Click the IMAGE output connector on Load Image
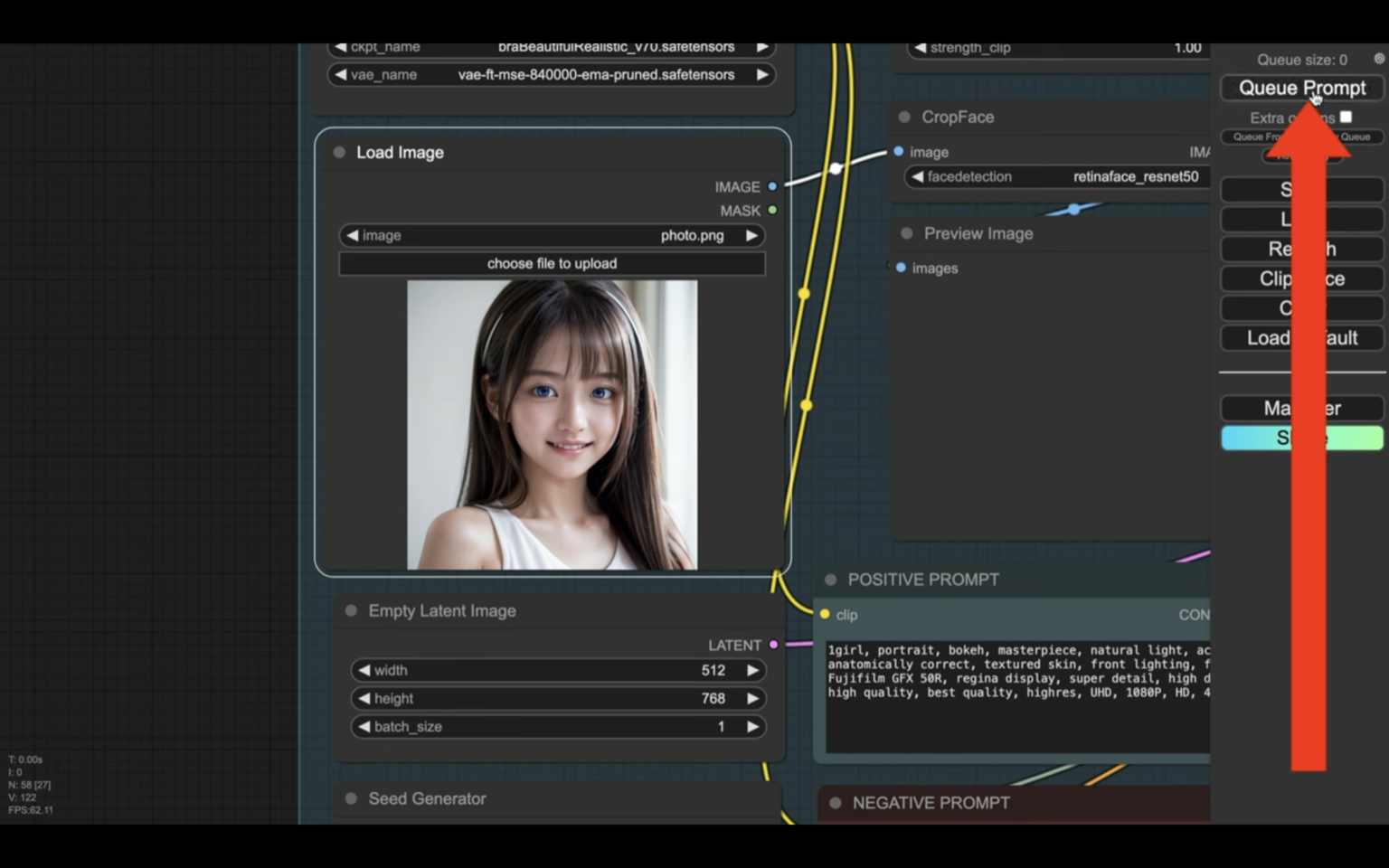 771,186
